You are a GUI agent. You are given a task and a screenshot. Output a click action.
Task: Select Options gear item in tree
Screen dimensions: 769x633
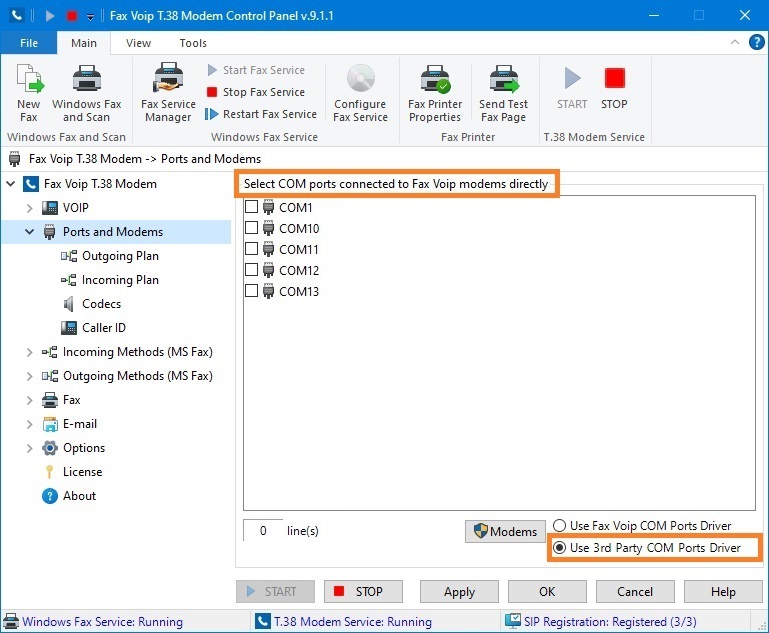(x=74, y=448)
